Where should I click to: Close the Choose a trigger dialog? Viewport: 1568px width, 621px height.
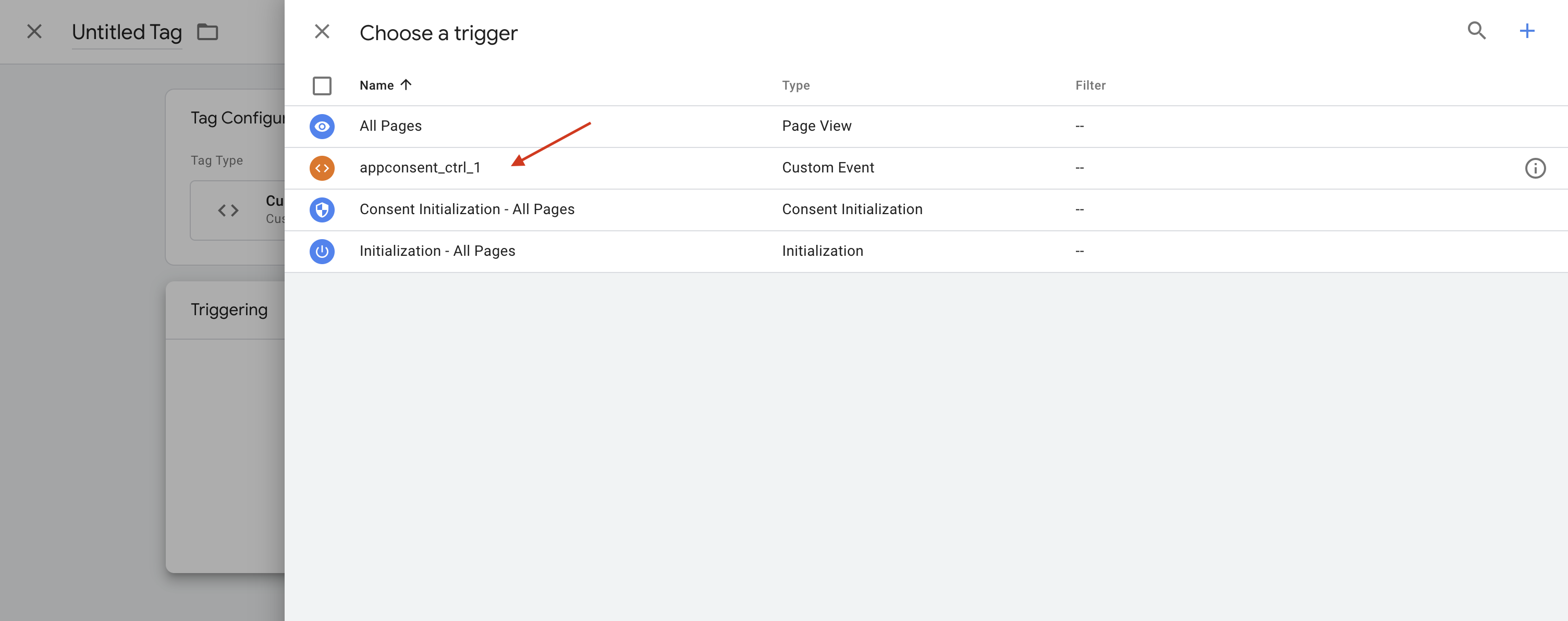point(322,32)
